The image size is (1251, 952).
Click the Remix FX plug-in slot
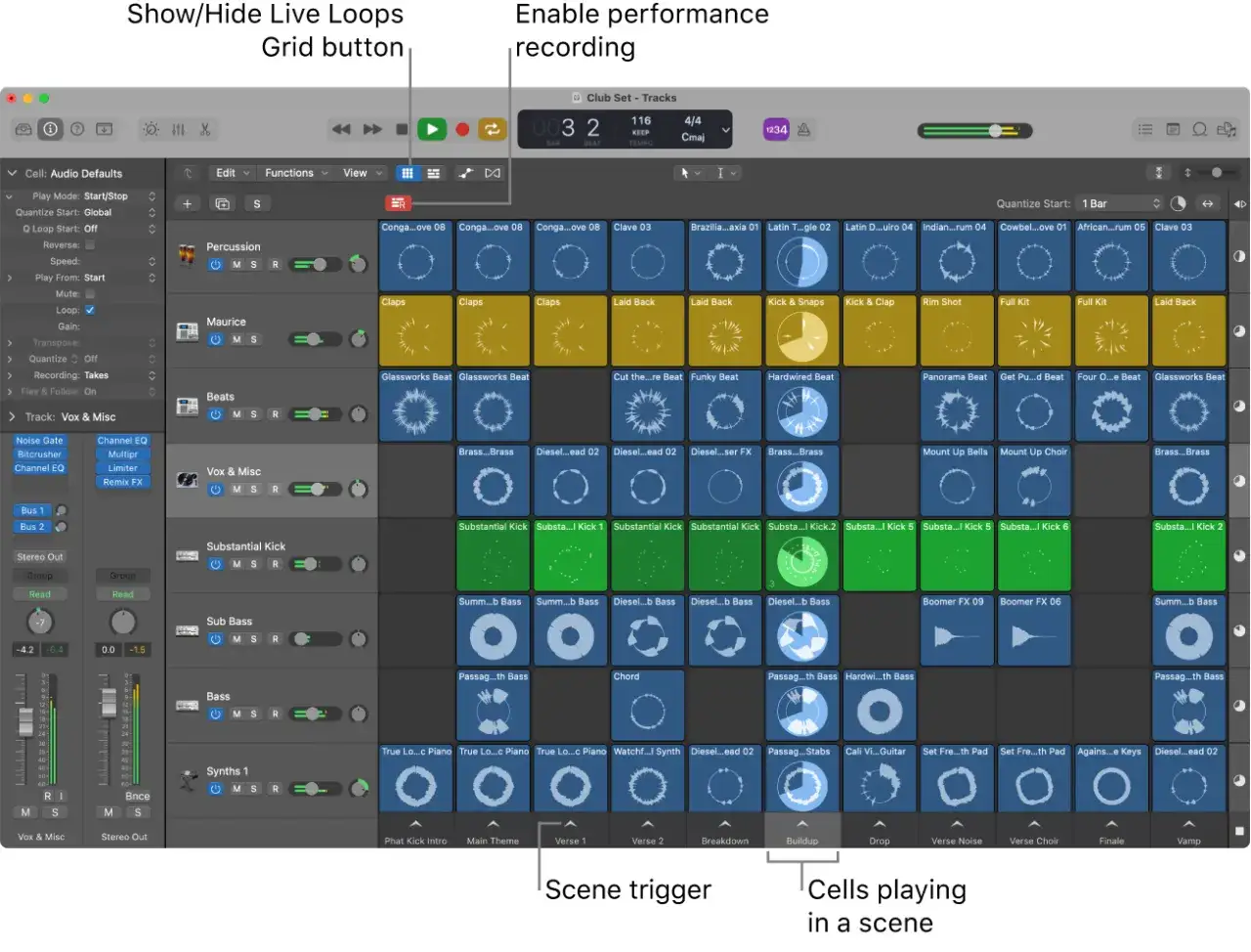(123, 482)
